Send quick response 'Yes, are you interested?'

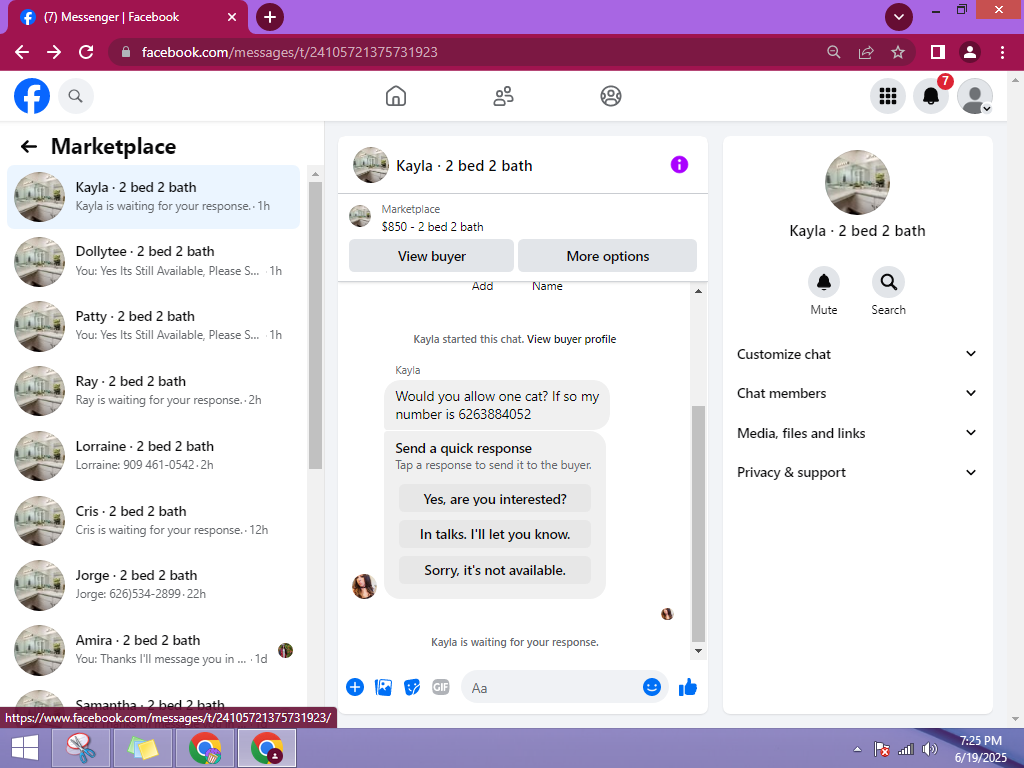[x=495, y=499]
